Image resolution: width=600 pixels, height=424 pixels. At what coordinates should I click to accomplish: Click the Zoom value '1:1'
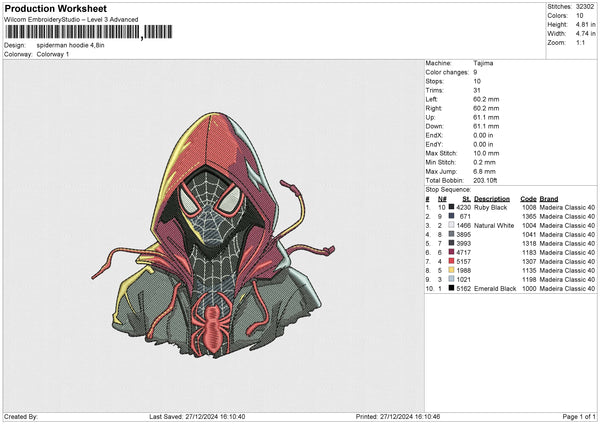coord(580,42)
